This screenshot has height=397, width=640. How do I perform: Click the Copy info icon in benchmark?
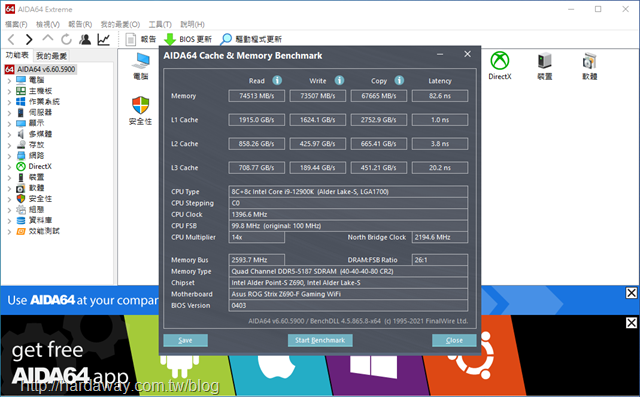tap(399, 80)
